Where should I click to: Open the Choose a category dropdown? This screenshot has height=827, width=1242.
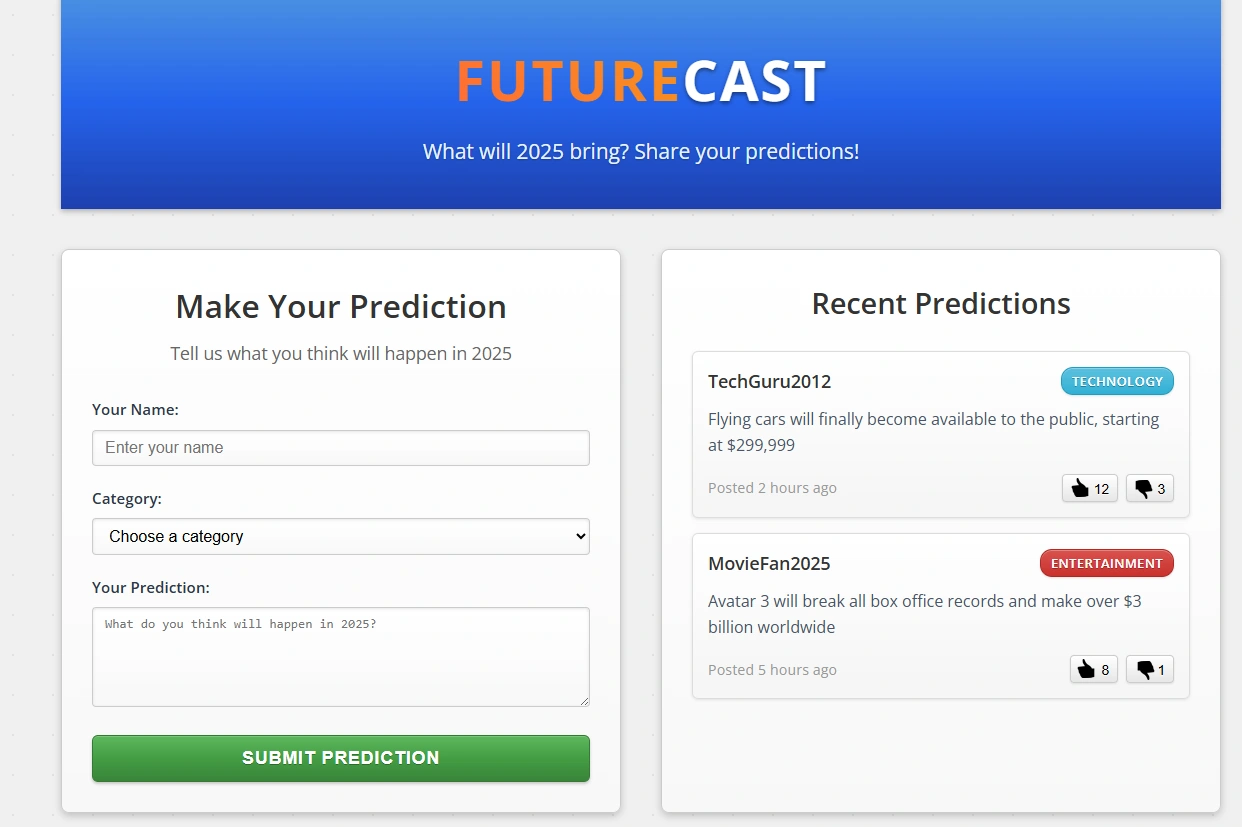click(x=340, y=536)
